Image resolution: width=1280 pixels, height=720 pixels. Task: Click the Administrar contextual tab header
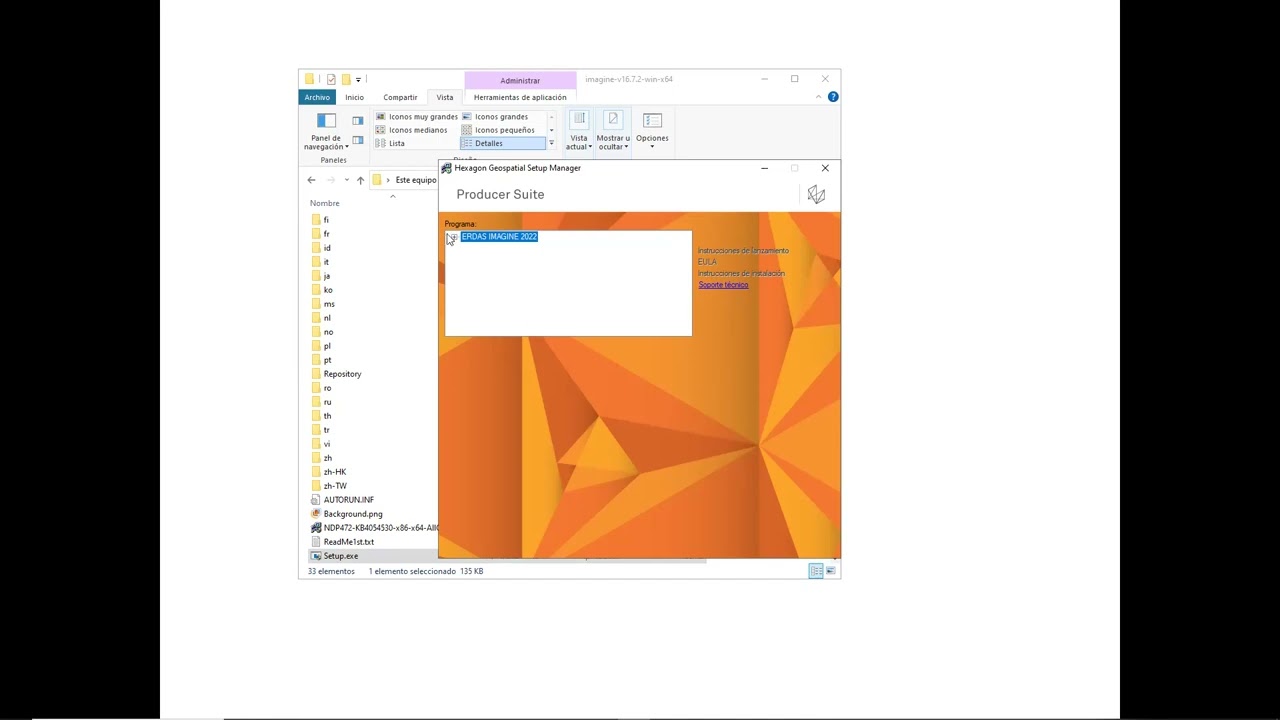coord(520,80)
